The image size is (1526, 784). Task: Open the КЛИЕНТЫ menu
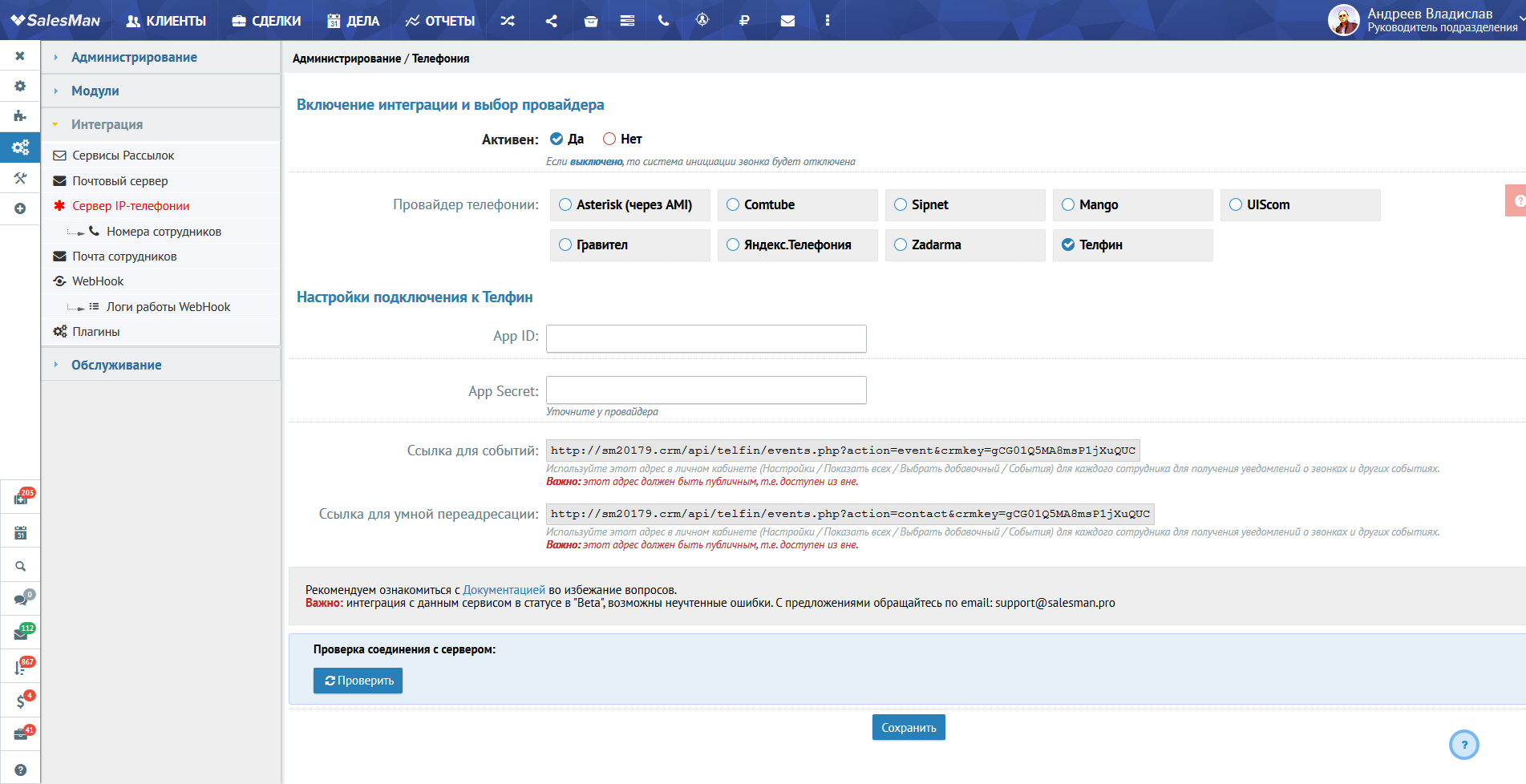[x=166, y=21]
